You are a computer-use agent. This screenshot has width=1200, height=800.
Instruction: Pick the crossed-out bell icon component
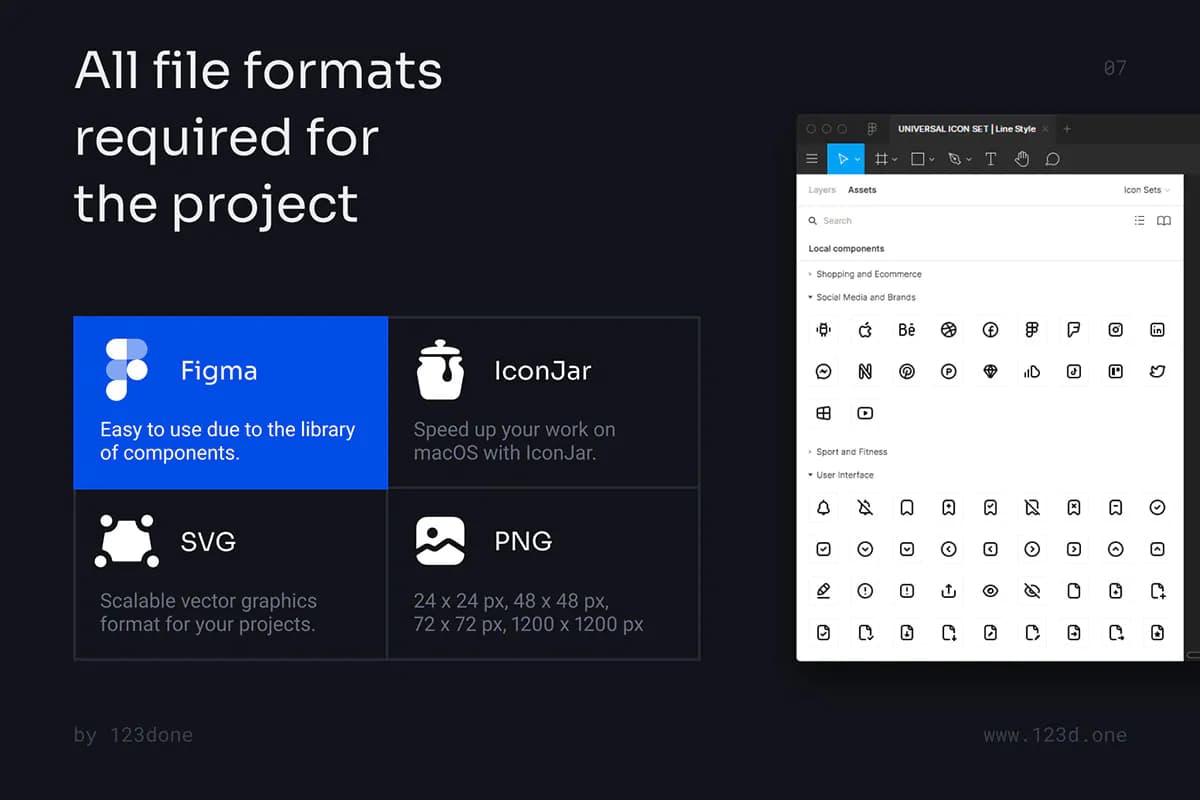point(865,508)
